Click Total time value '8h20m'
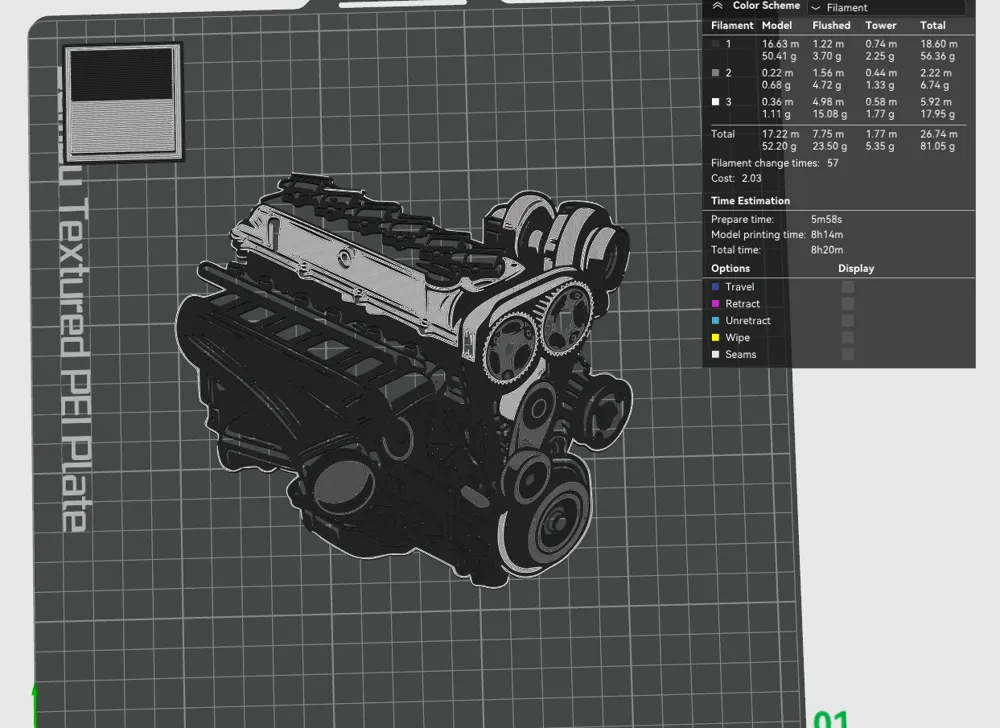The image size is (1000, 728). coord(827,250)
